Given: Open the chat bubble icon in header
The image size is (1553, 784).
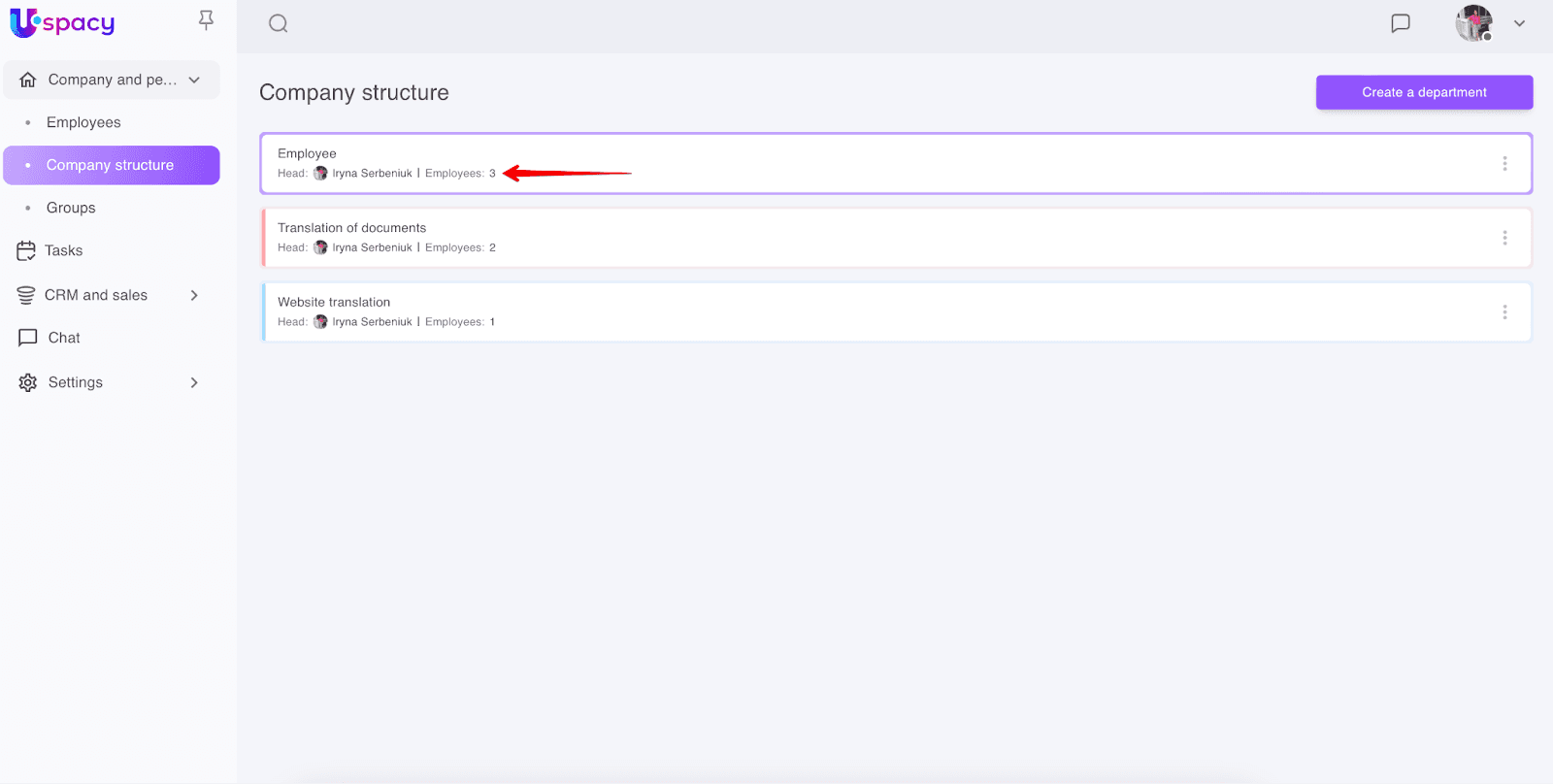Looking at the screenshot, I should click(x=1400, y=23).
